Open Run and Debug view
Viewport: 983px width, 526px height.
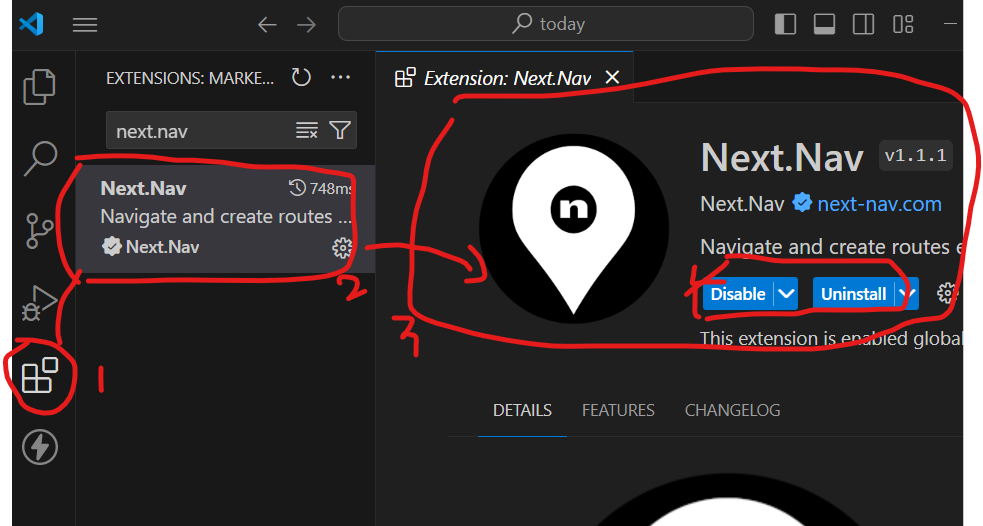[x=39, y=302]
